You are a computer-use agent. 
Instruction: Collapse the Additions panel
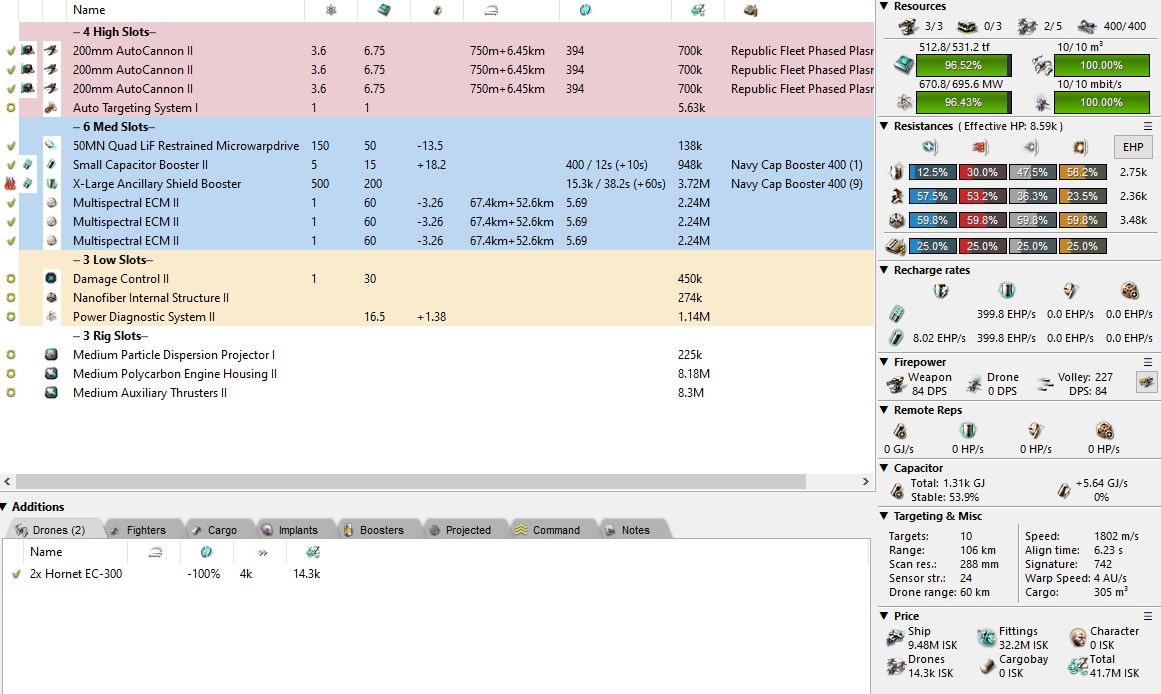pos(5,507)
